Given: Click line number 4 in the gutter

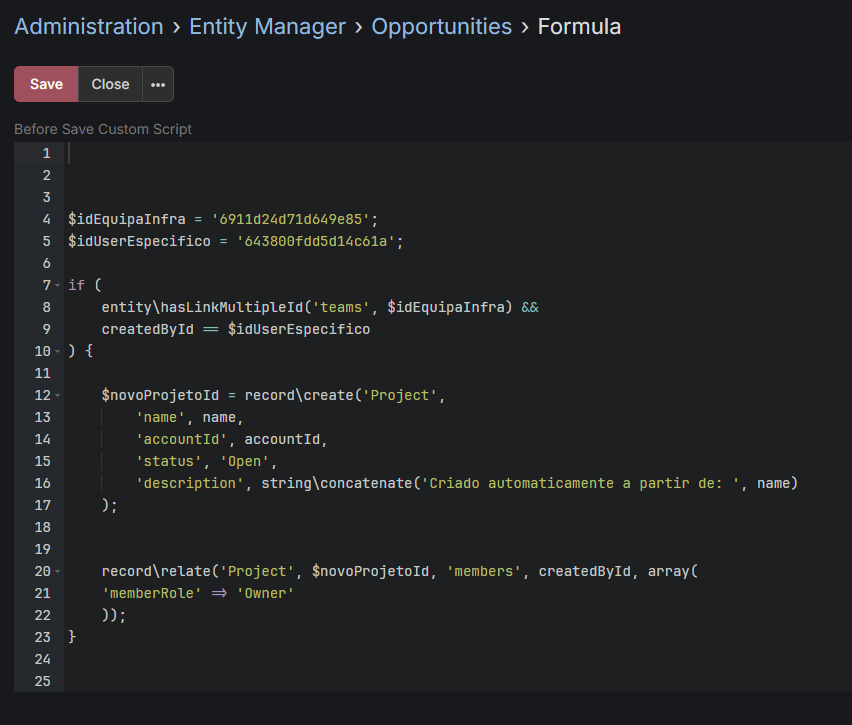Looking at the screenshot, I should (46, 220).
